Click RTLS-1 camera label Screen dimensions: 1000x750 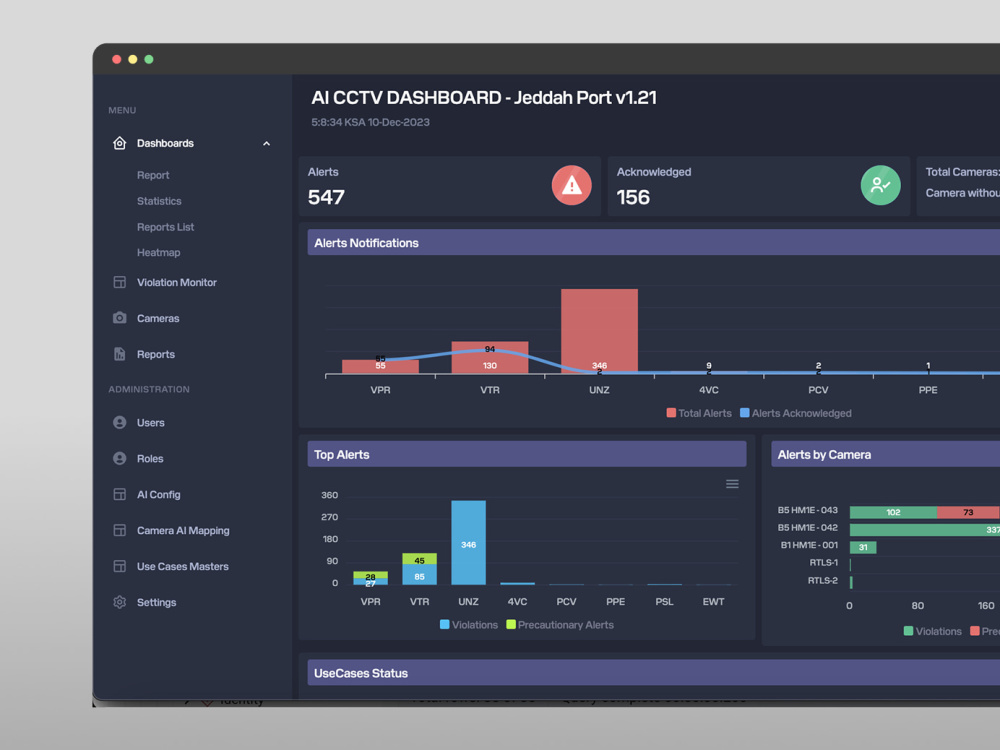click(x=823, y=562)
